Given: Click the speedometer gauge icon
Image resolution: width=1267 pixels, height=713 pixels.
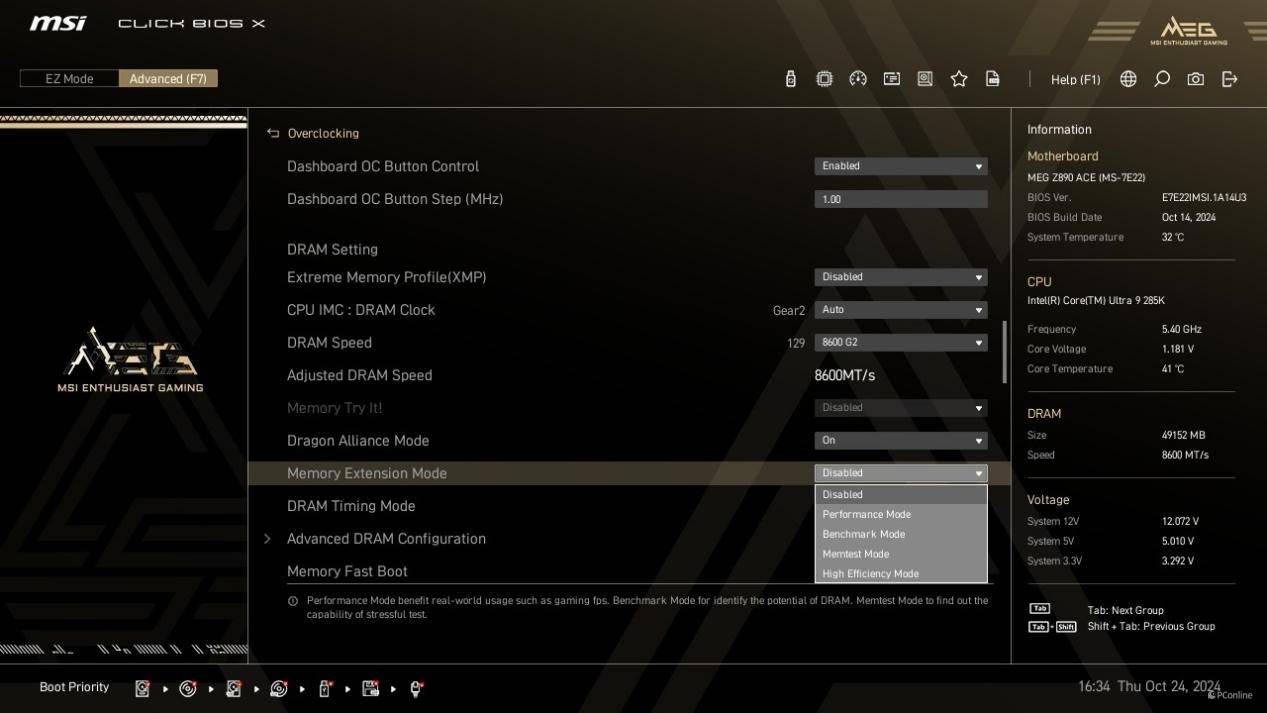Looking at the screenshot, I should click(858, 79).
